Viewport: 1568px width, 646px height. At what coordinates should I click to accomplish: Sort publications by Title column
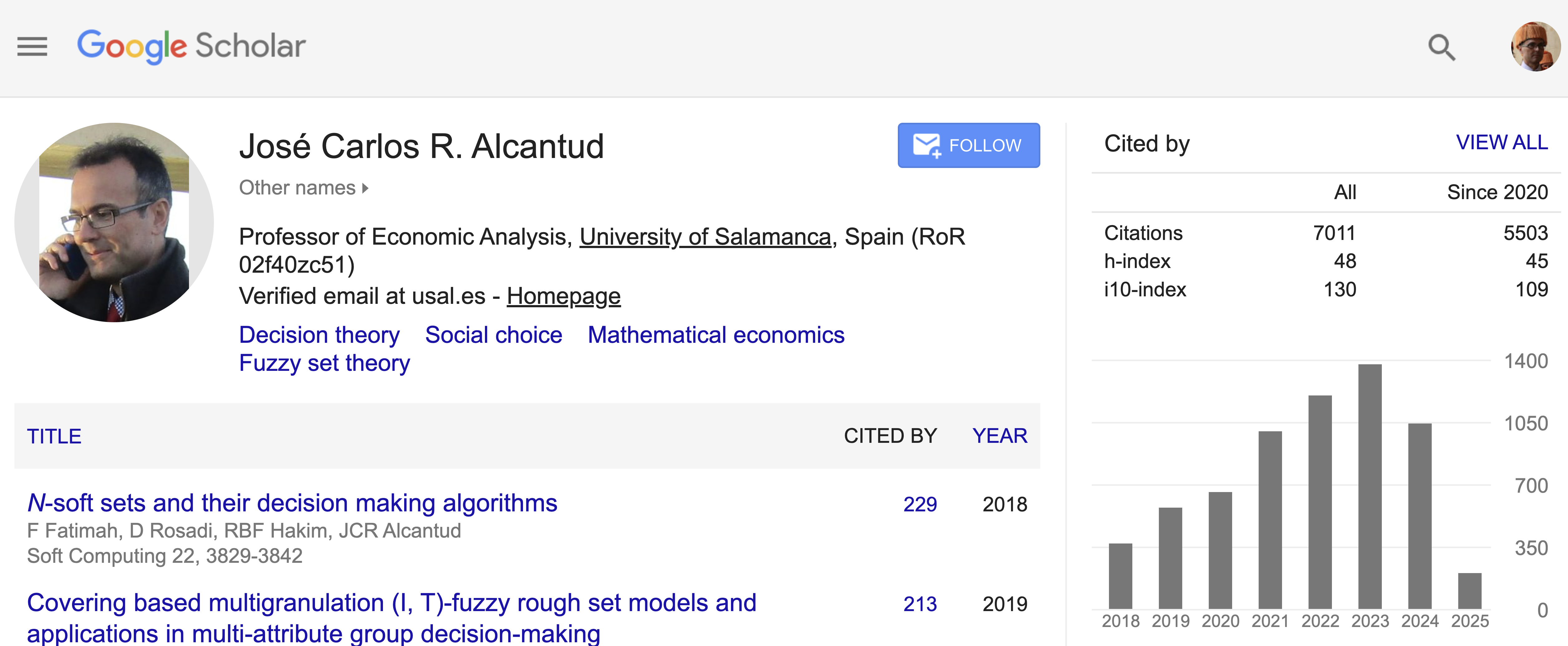(54, 436)
